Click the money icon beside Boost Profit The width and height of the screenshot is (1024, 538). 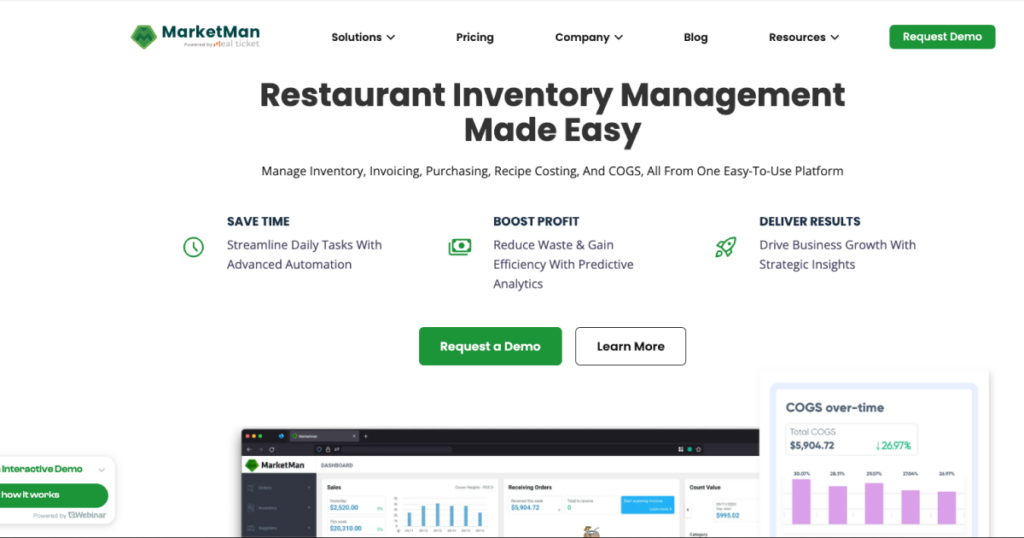point(460,246)
